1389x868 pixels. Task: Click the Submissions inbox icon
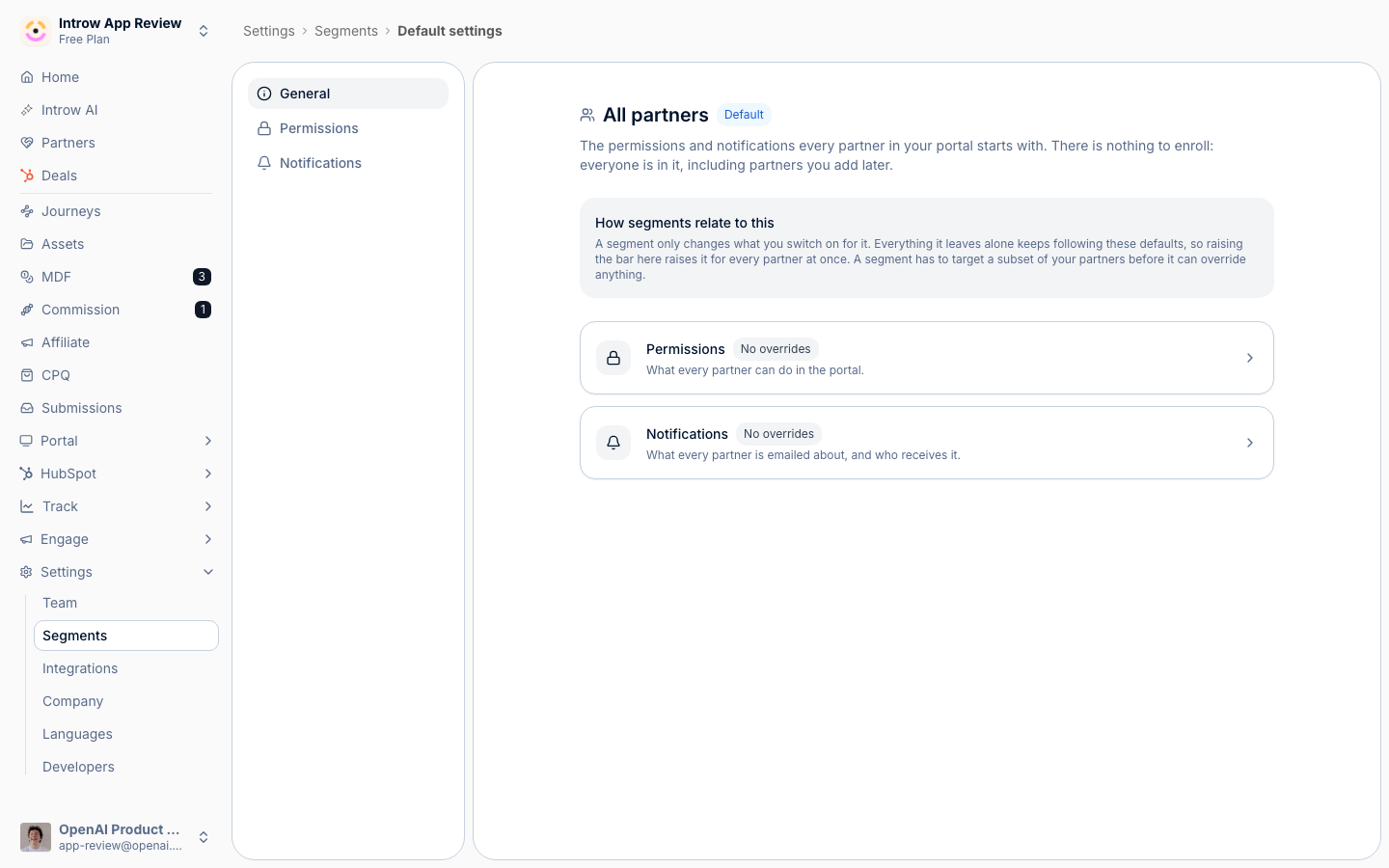point(27,408)
